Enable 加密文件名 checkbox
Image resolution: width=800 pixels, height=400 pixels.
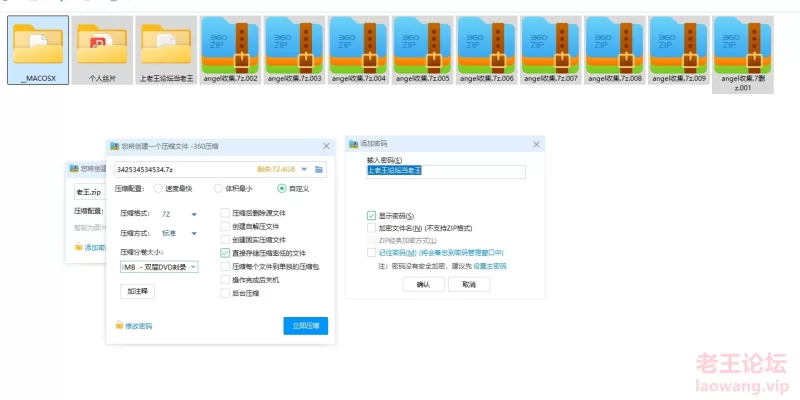click(371, 228)
